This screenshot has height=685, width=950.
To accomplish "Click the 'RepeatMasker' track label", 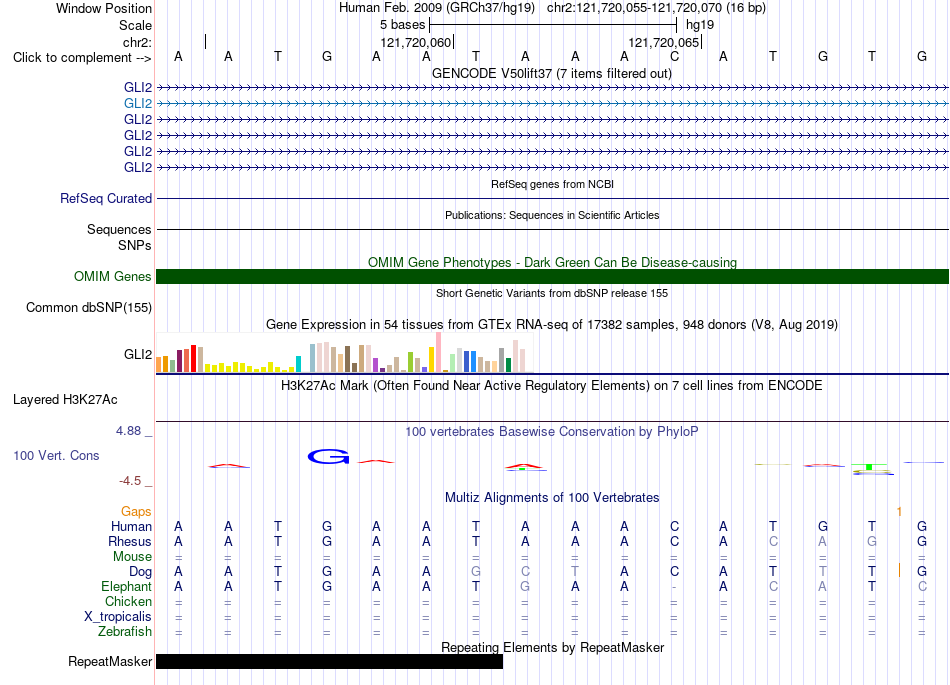I will point(110,662).
